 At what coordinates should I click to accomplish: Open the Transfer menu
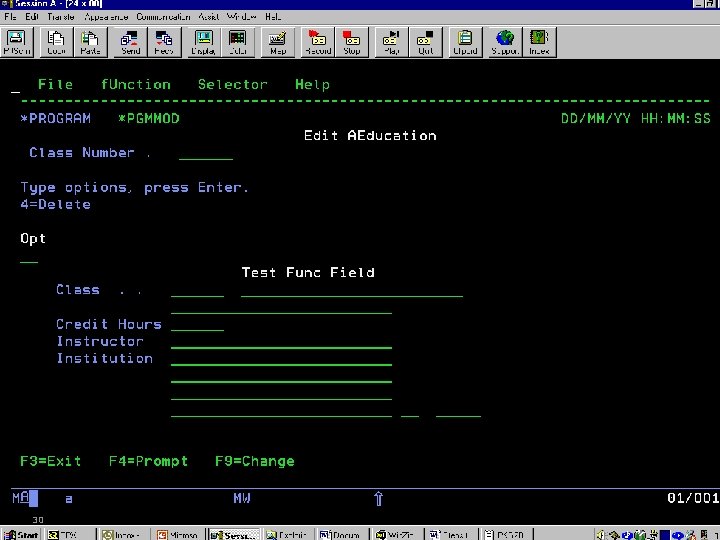click(x=61, y=17)
